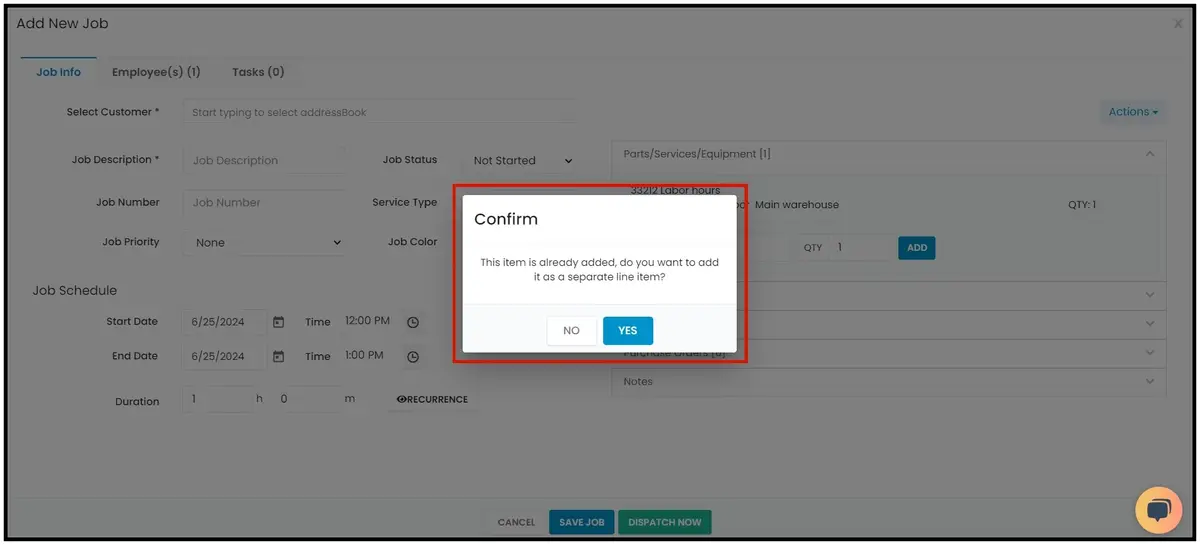Open the Job Priority dropdown

point(264,242)
